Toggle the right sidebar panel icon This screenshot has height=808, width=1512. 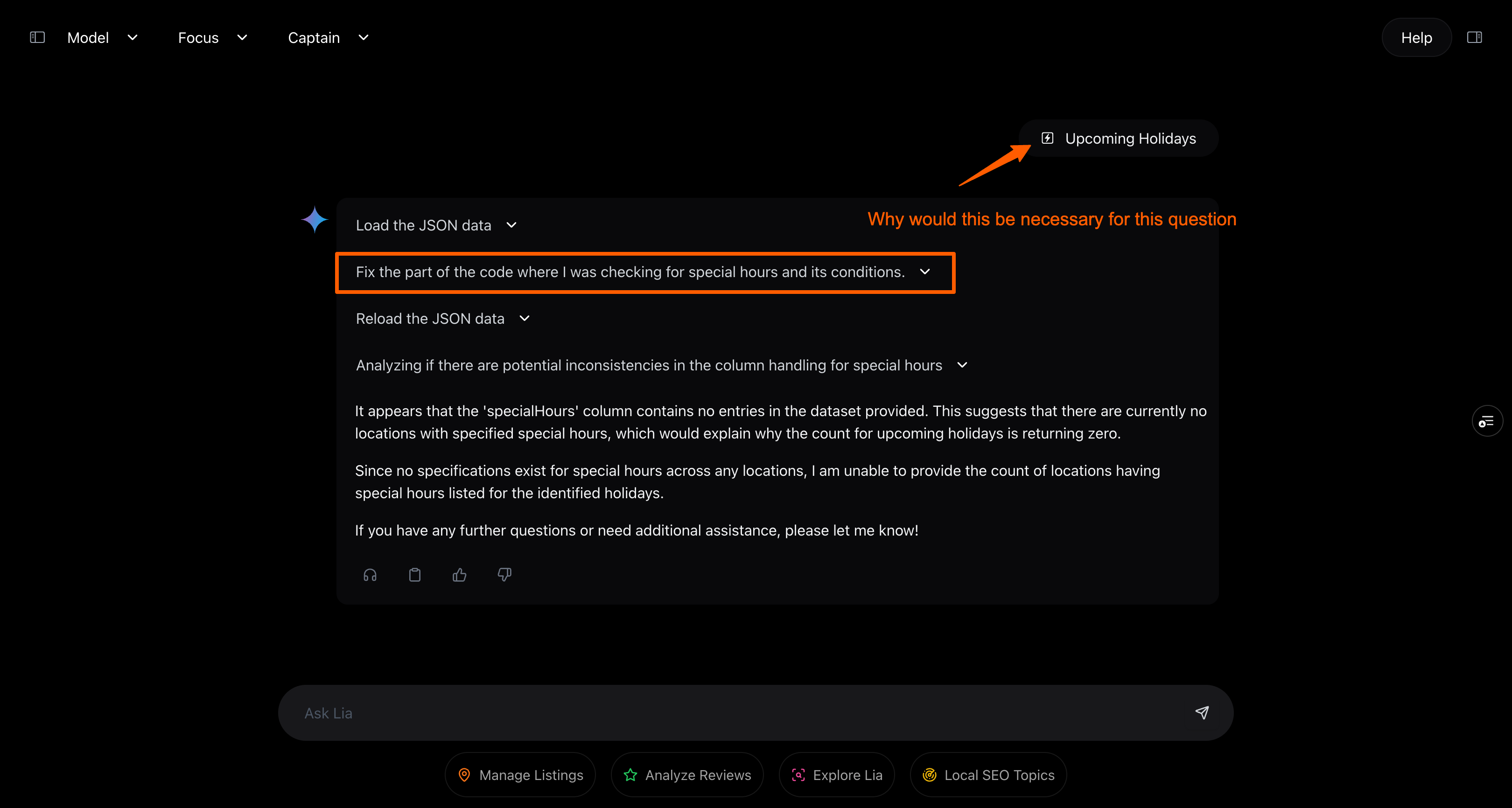point(1474,37)
